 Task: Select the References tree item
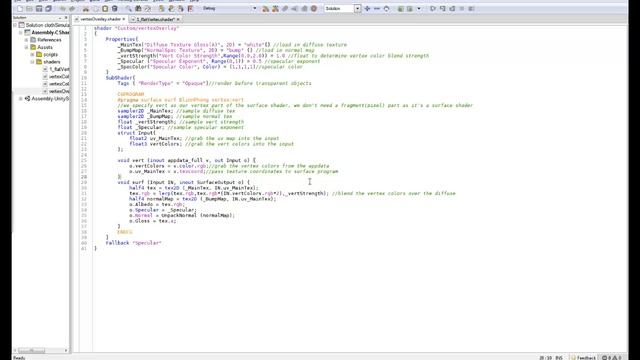(x=49, y=40)
